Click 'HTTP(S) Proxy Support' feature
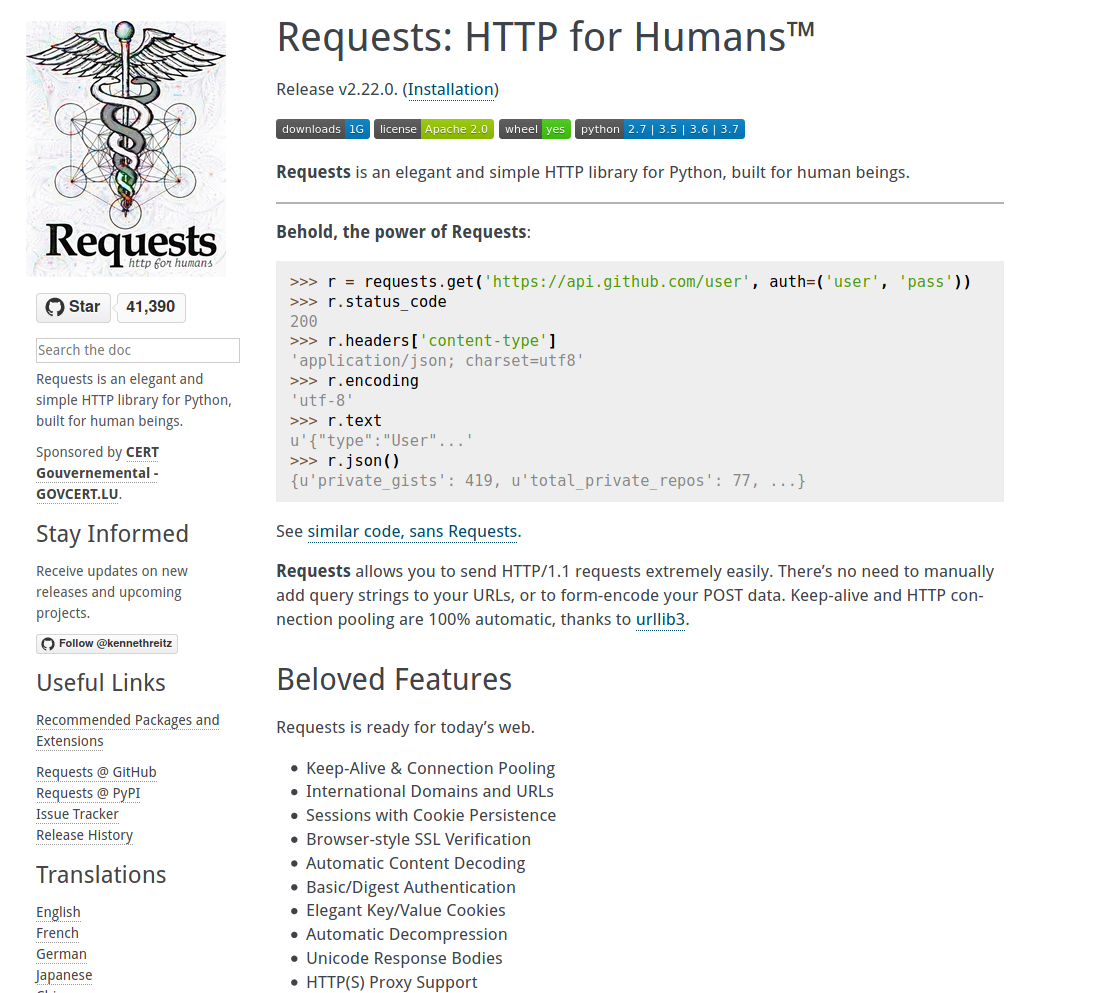Screen dimensions: 1100x993 point(391,982)
